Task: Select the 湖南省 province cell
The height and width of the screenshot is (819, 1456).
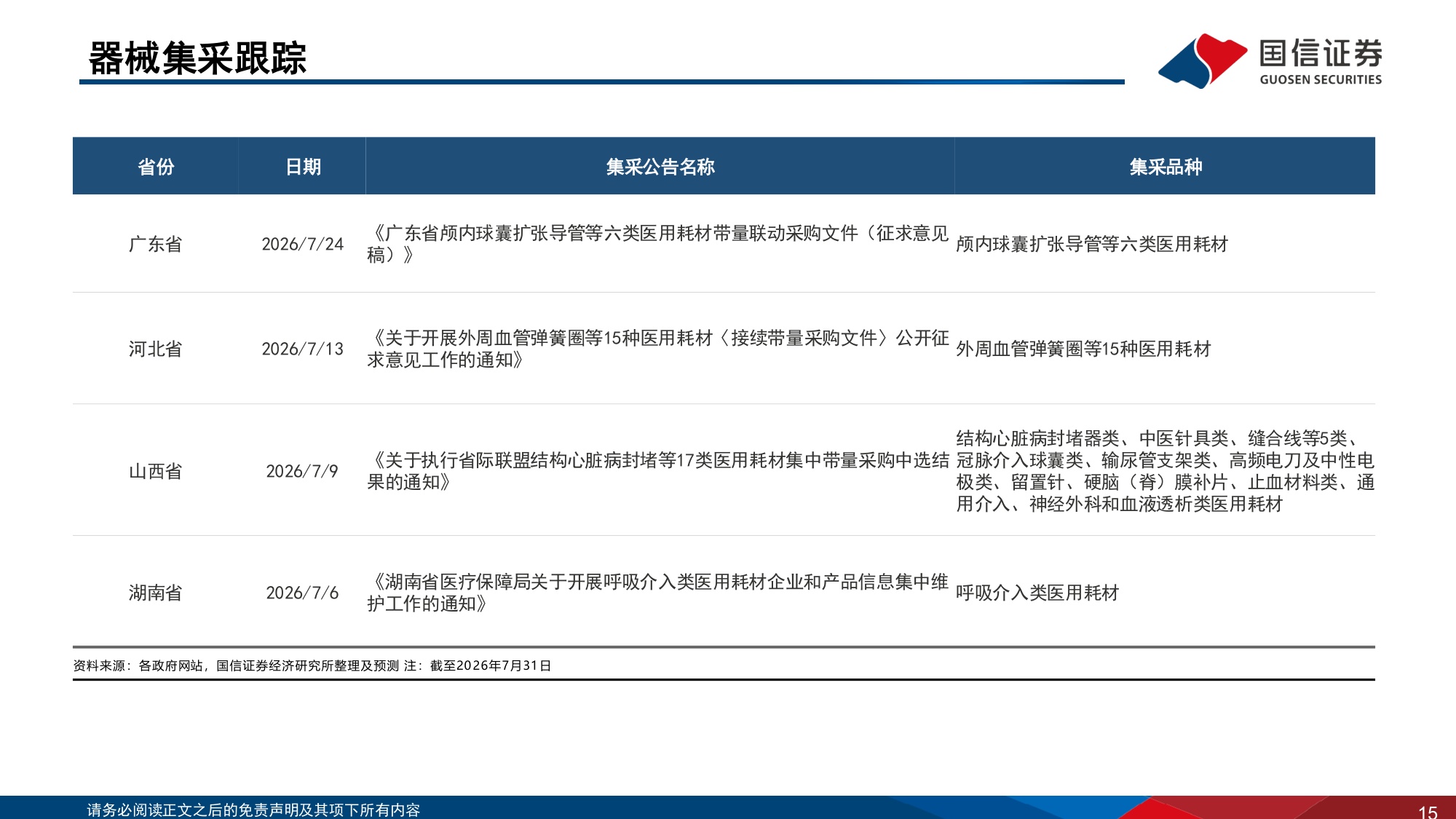Action: (155, 593)
